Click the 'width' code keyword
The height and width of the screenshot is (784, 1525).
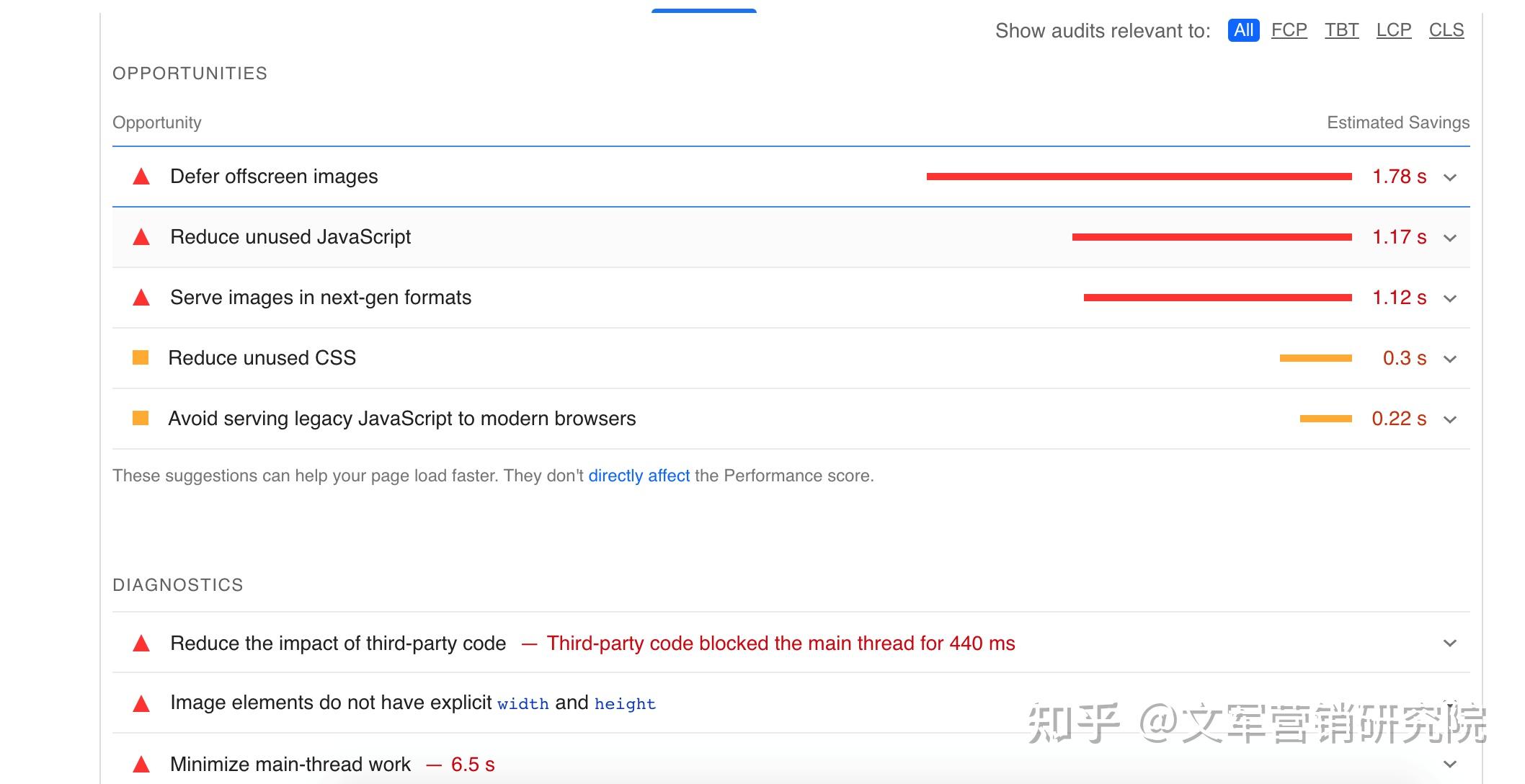(x=523, y=704)
